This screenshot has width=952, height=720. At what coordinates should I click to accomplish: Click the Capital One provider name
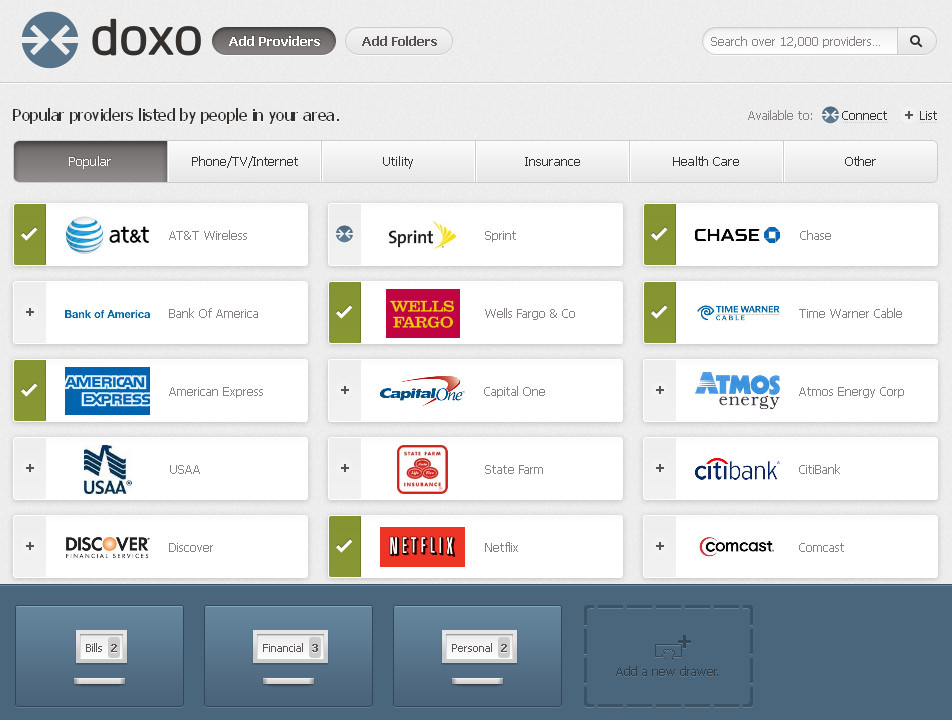click(514, 392)
